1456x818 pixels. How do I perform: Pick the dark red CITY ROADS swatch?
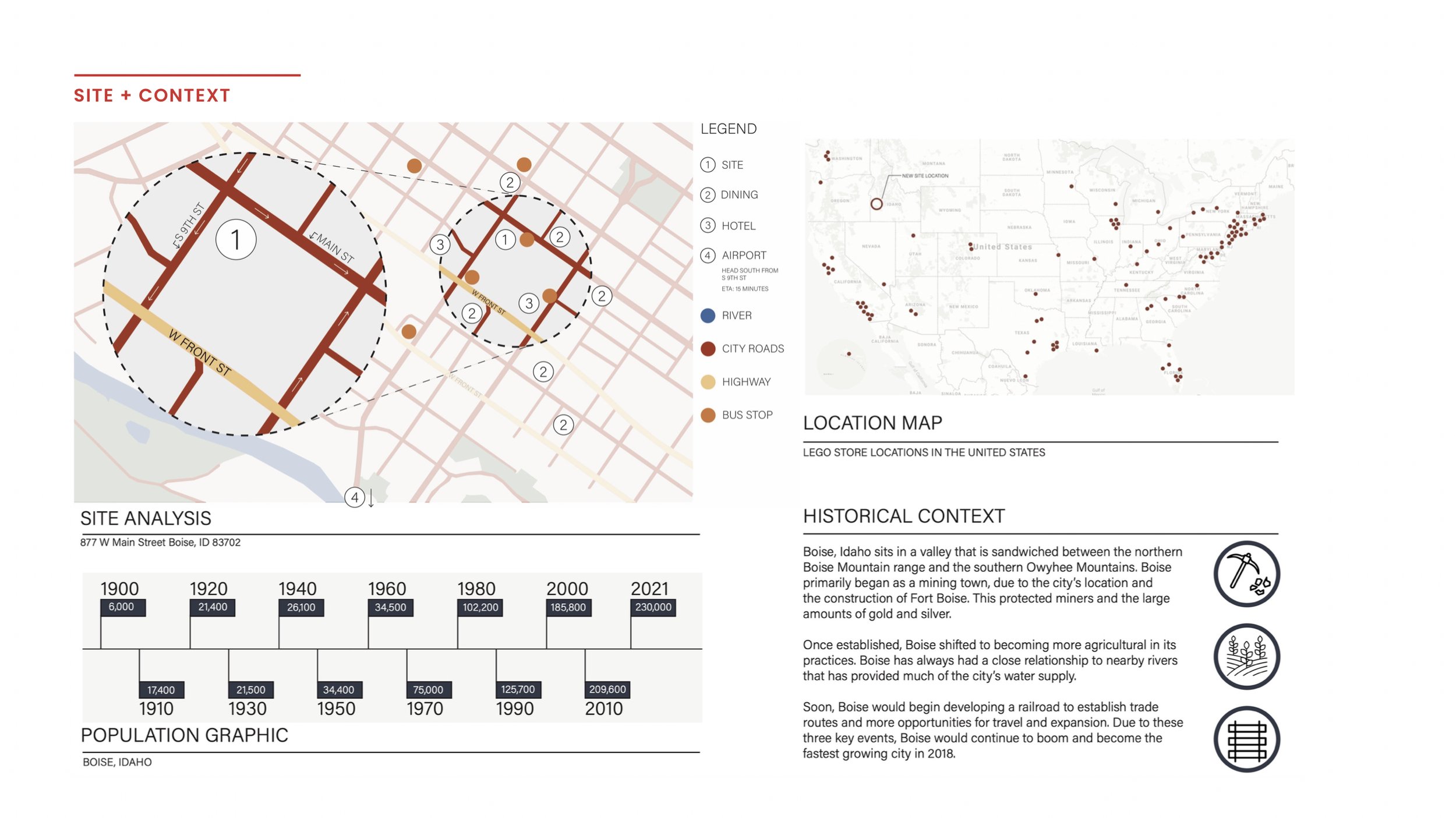(x=708, y=349)
